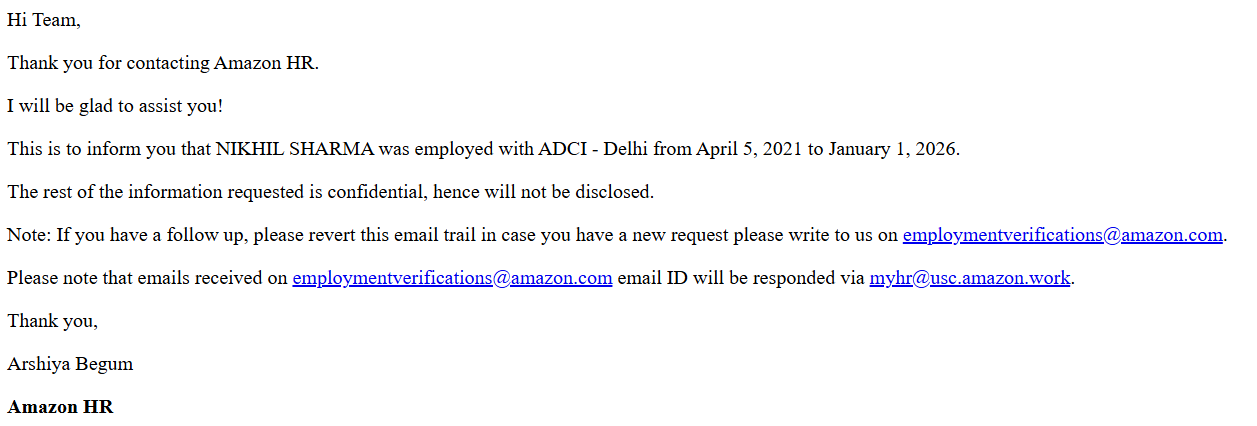
Task: Click the "Note:" label text
Action: tap(29, 235)
